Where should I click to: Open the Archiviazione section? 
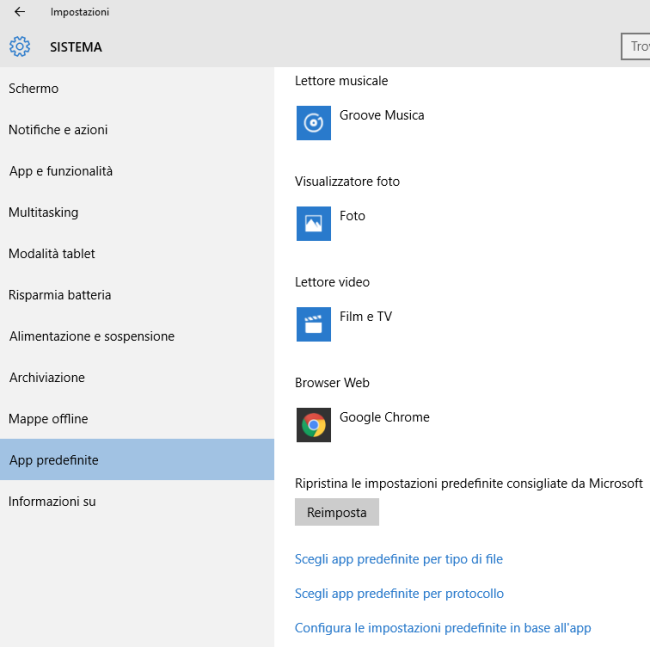[x=47, y=378]
